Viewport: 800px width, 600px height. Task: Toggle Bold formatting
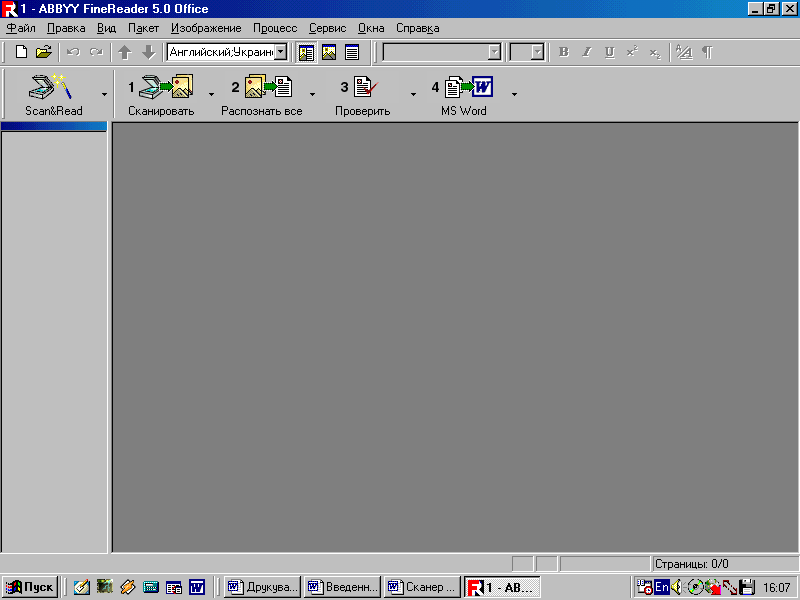tap(563, 52)
